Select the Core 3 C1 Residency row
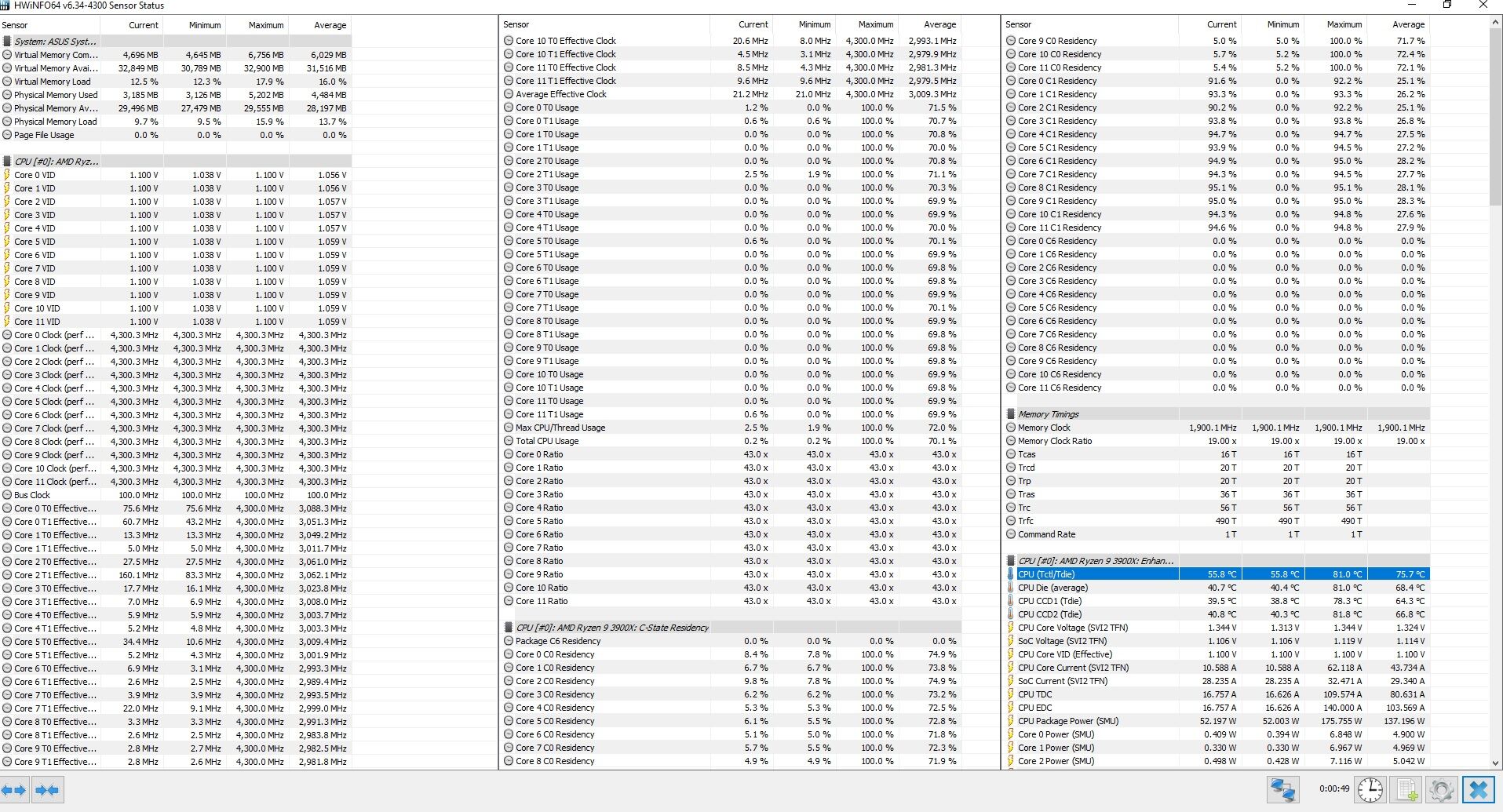Image resolution: width=1503 pixels, height=812 pixels. 1217,121
